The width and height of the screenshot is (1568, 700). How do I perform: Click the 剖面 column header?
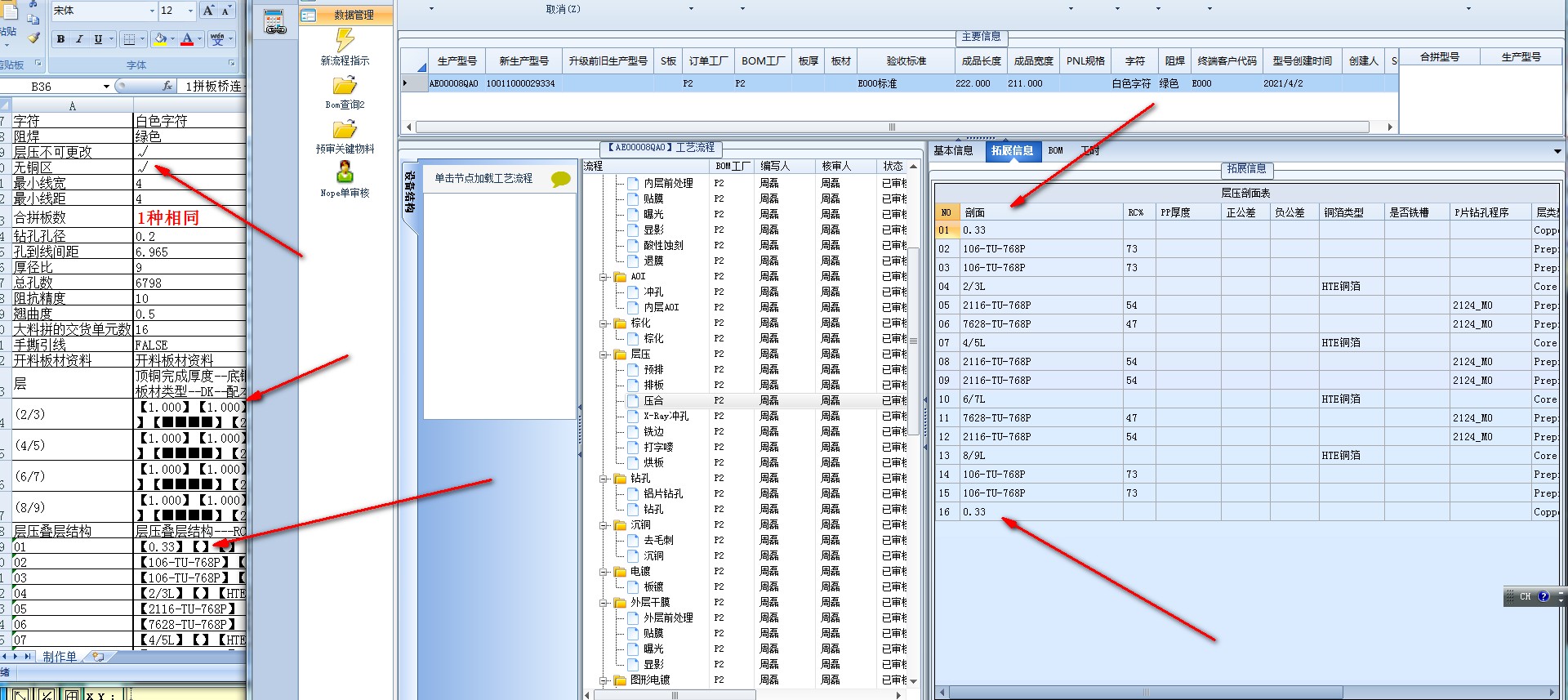(x=1041, y=212)
